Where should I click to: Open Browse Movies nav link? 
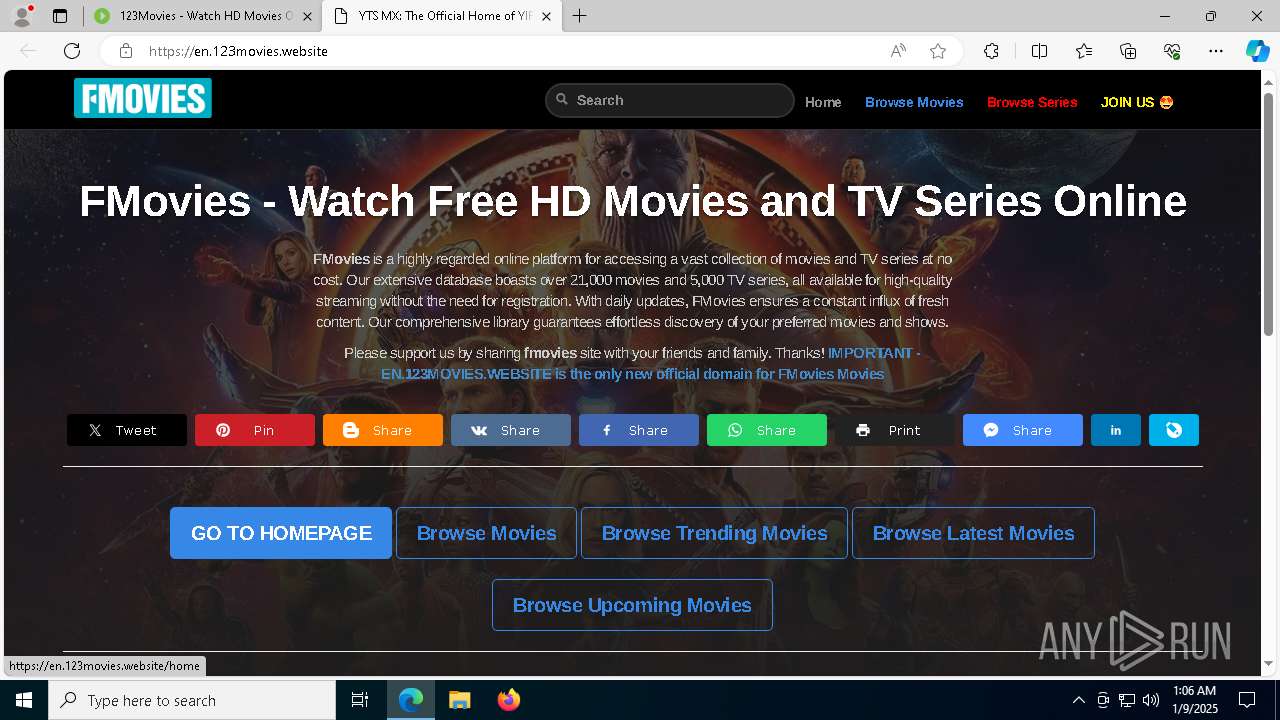coord(914,102)
